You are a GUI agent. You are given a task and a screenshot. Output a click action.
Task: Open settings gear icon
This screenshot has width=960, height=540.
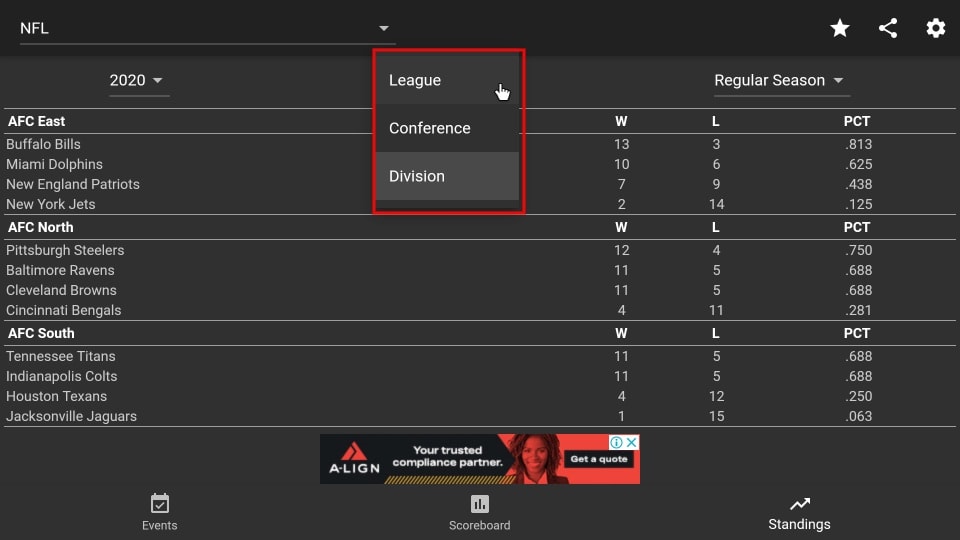coord(936,28)
